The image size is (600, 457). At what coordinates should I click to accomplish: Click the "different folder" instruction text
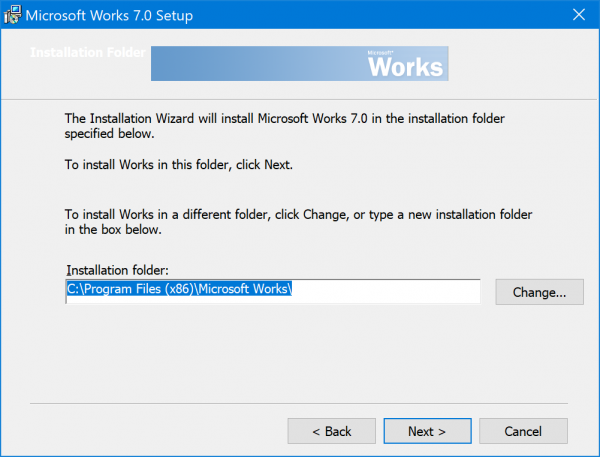click(x=298, y=222)
